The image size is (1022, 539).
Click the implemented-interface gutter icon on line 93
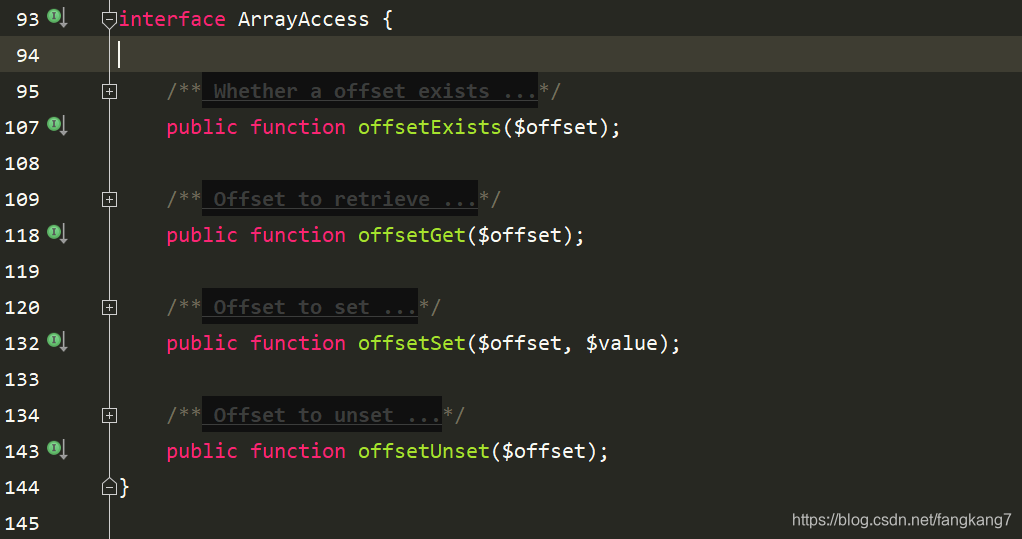57,17
